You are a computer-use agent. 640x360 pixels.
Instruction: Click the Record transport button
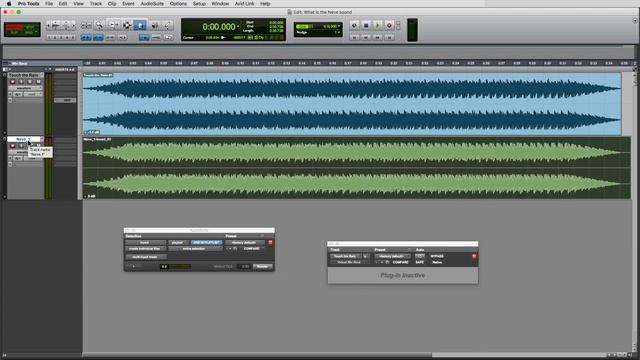point(389,25)
